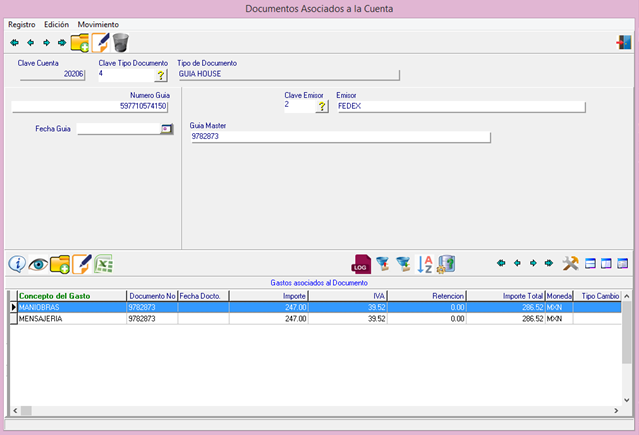Click Documento No 9782873 in MENSAJERIA row
Viewport: 639px width, 435px height.
[x=152, y=319]
